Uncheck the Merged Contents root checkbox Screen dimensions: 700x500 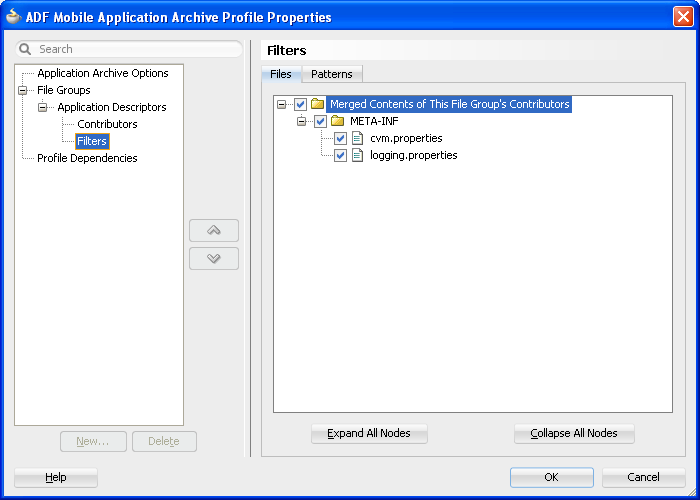coord(300,104)
